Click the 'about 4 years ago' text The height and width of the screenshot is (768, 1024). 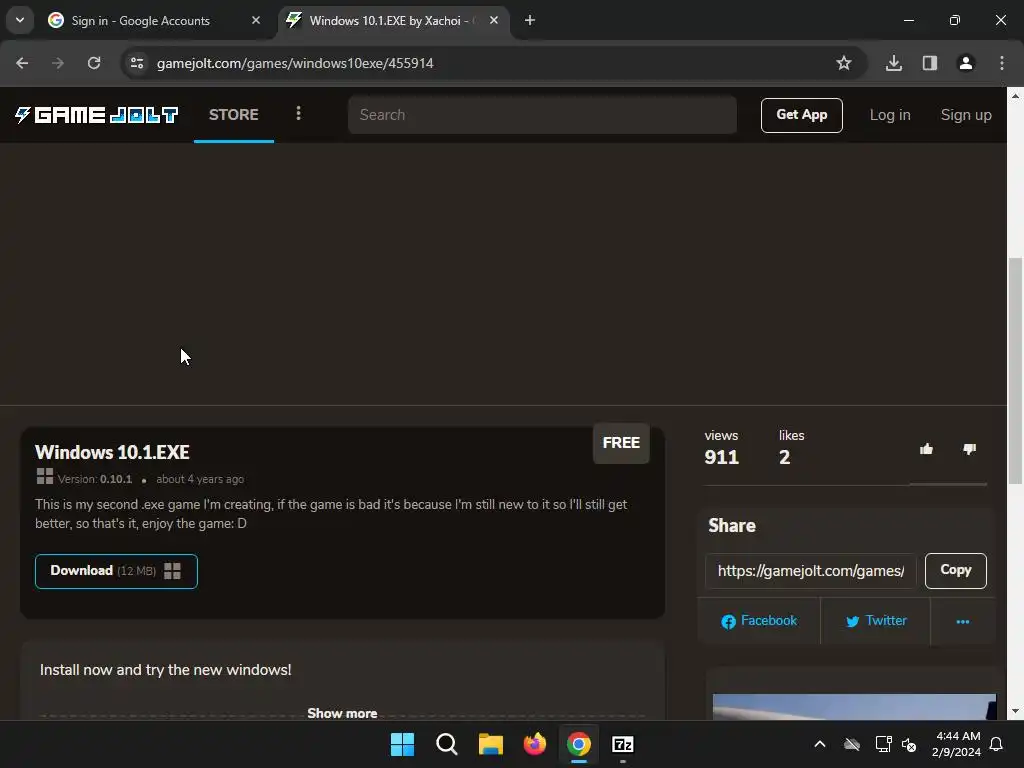tap(200, 479)
